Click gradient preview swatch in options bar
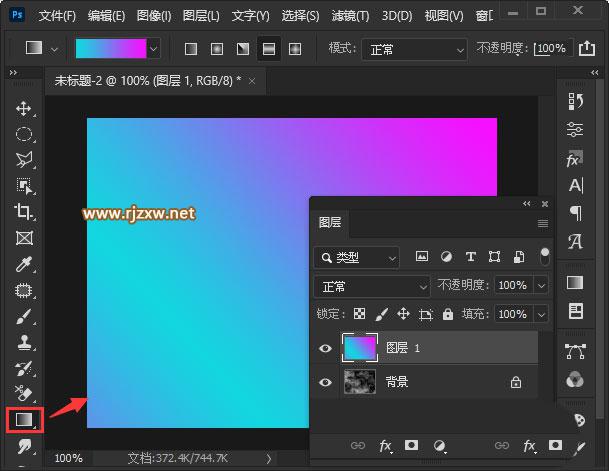The height and width of the screenshot is (471, 609). pyautogui.click(x=111, y=49)
